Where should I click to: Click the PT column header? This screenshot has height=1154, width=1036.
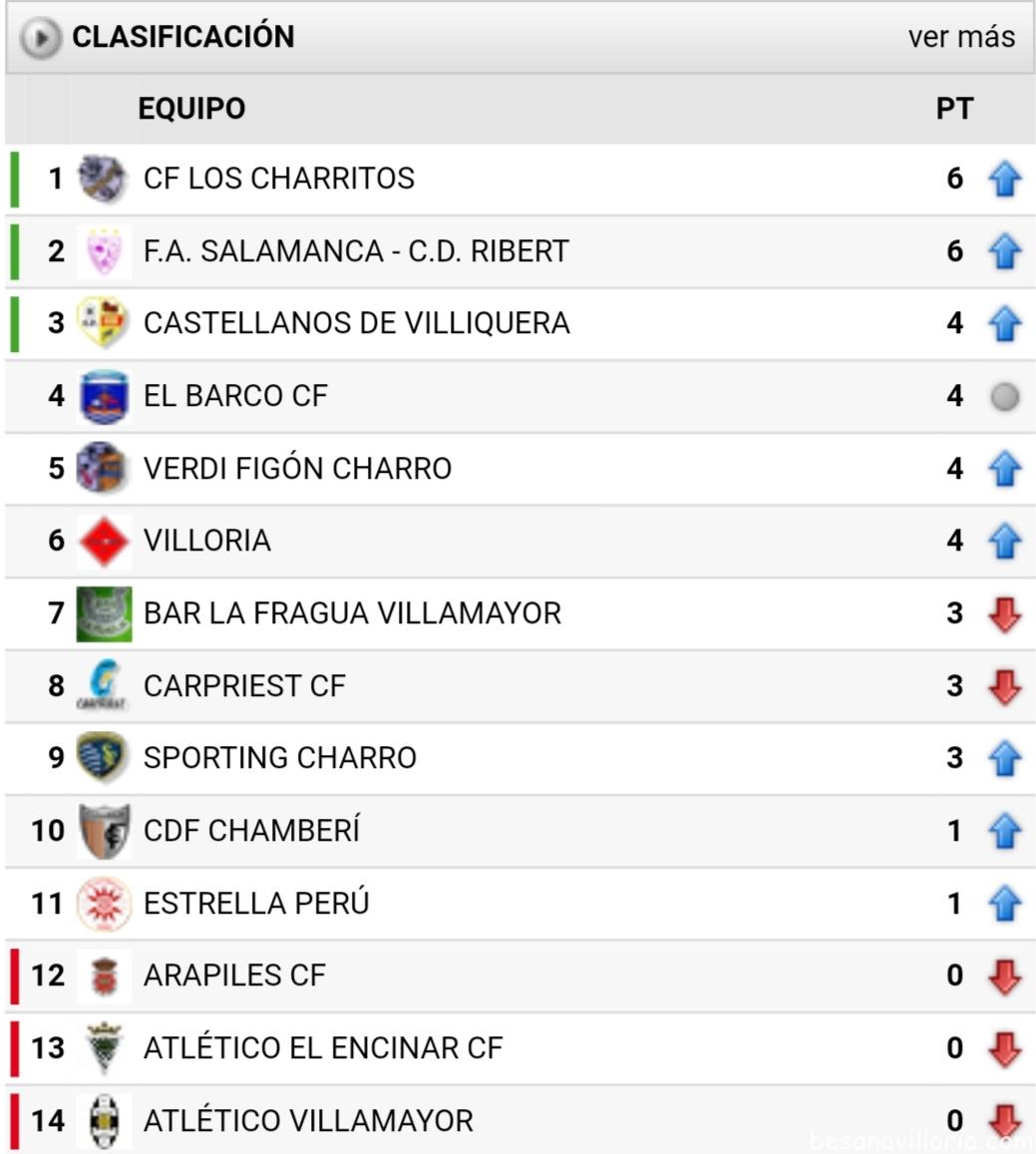[954, 108]
